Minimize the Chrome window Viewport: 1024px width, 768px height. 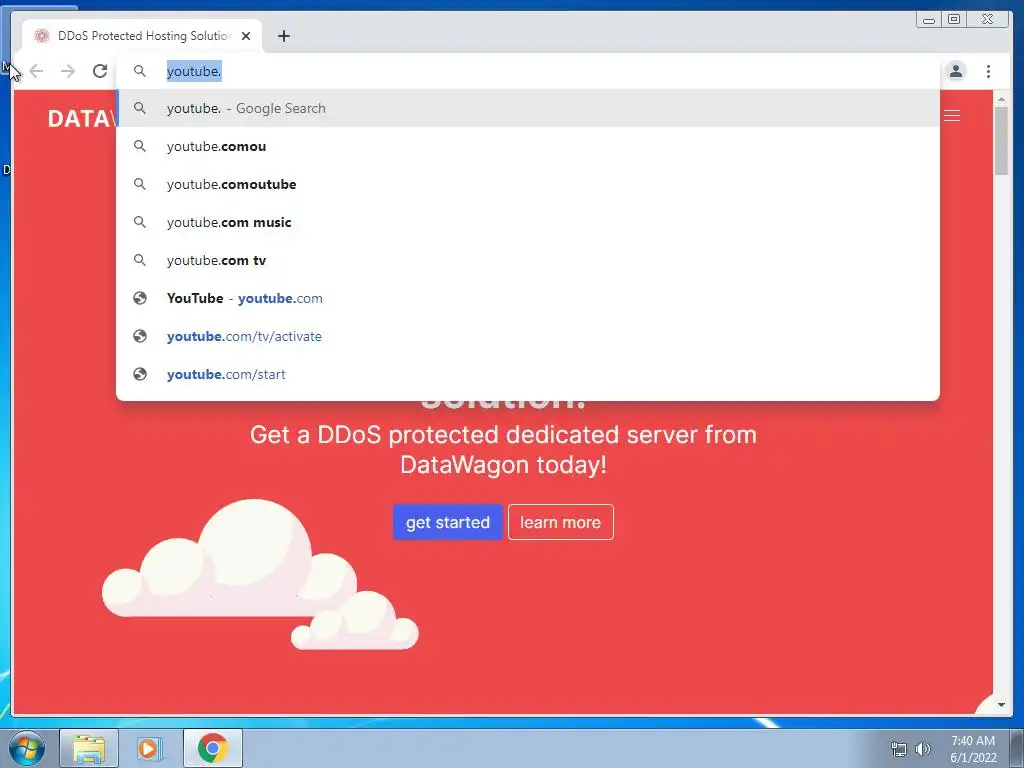point(929,20)
